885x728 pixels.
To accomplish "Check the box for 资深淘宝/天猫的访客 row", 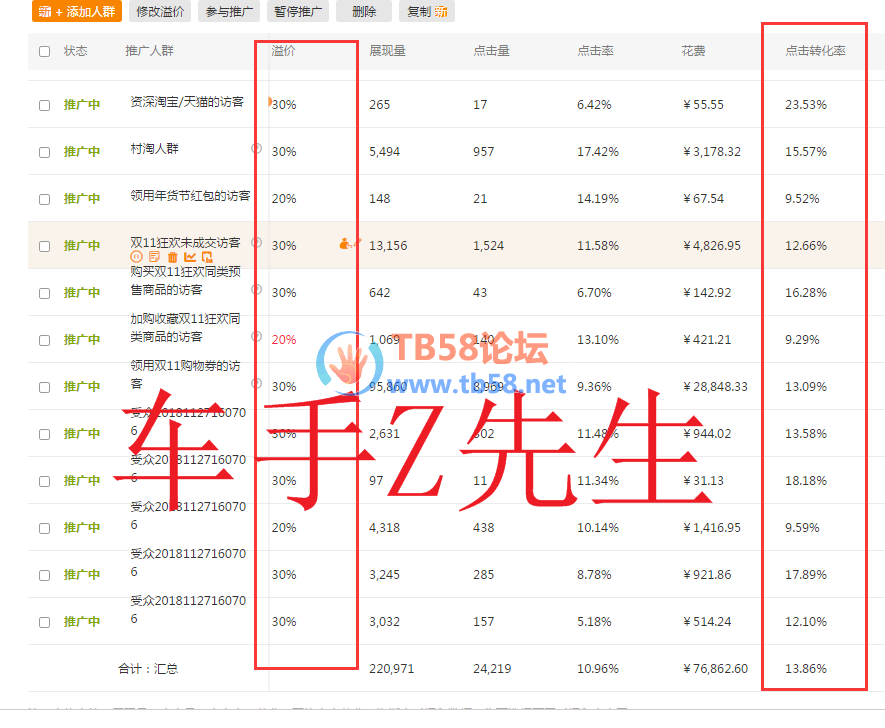I will pyautogui.click(x=44, y=105).
